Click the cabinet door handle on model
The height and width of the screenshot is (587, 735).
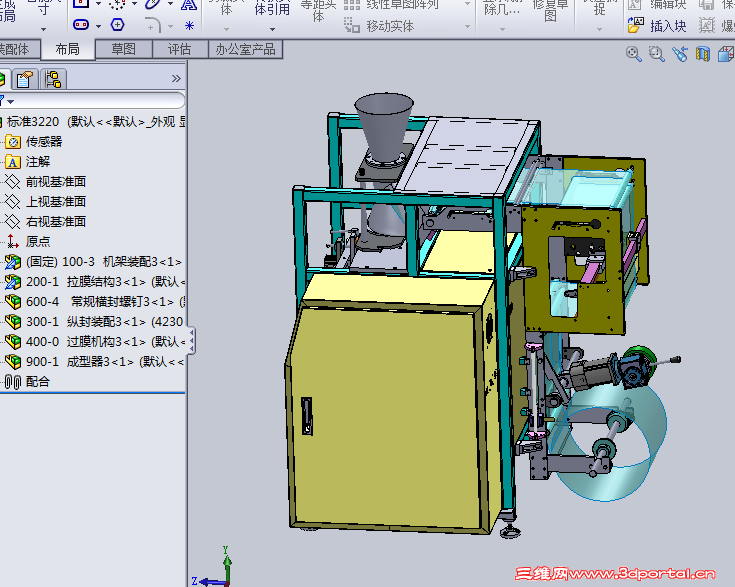(x=307, y=416)
